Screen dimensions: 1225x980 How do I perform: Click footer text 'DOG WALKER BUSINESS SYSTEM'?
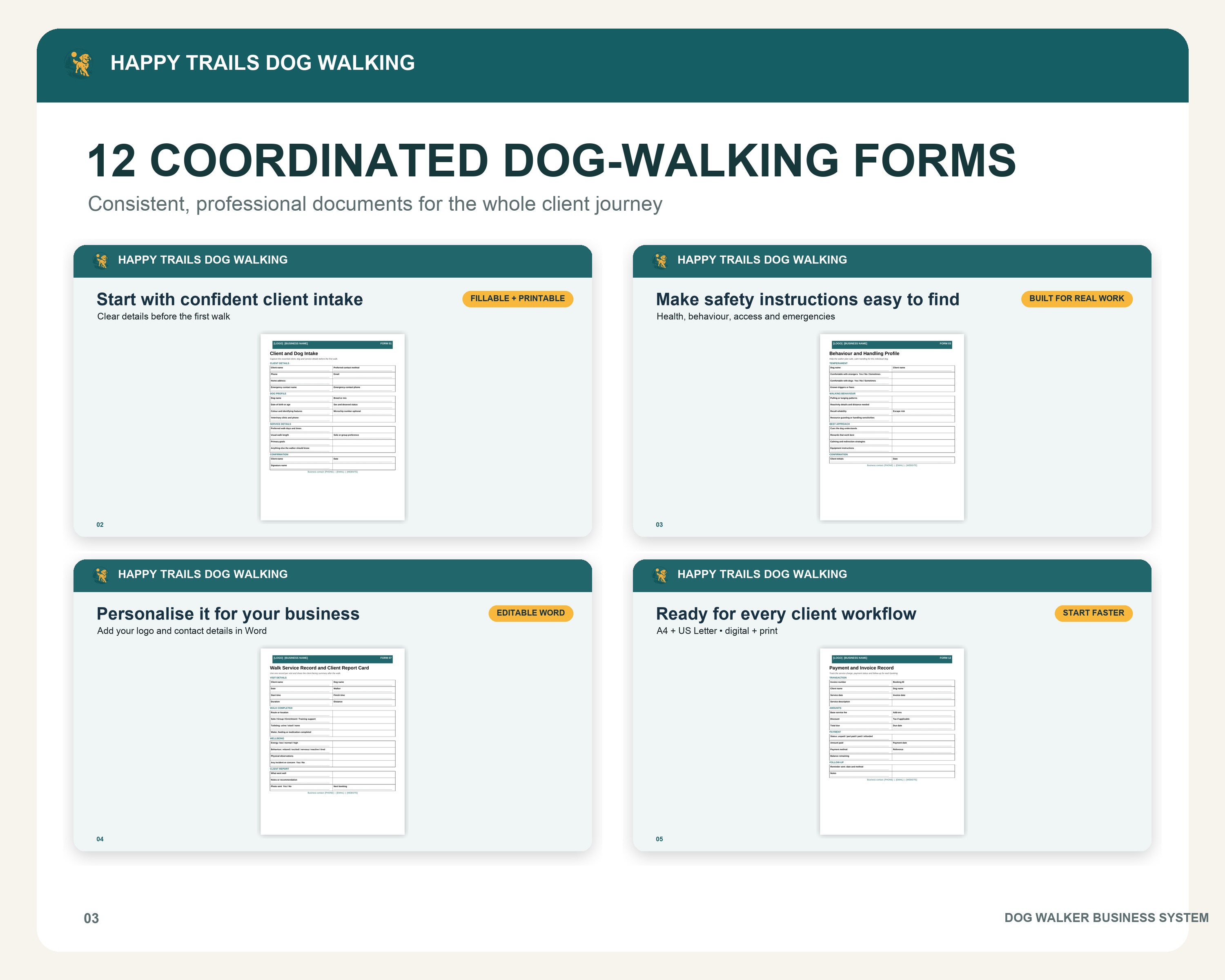[x=1106, y=918]
